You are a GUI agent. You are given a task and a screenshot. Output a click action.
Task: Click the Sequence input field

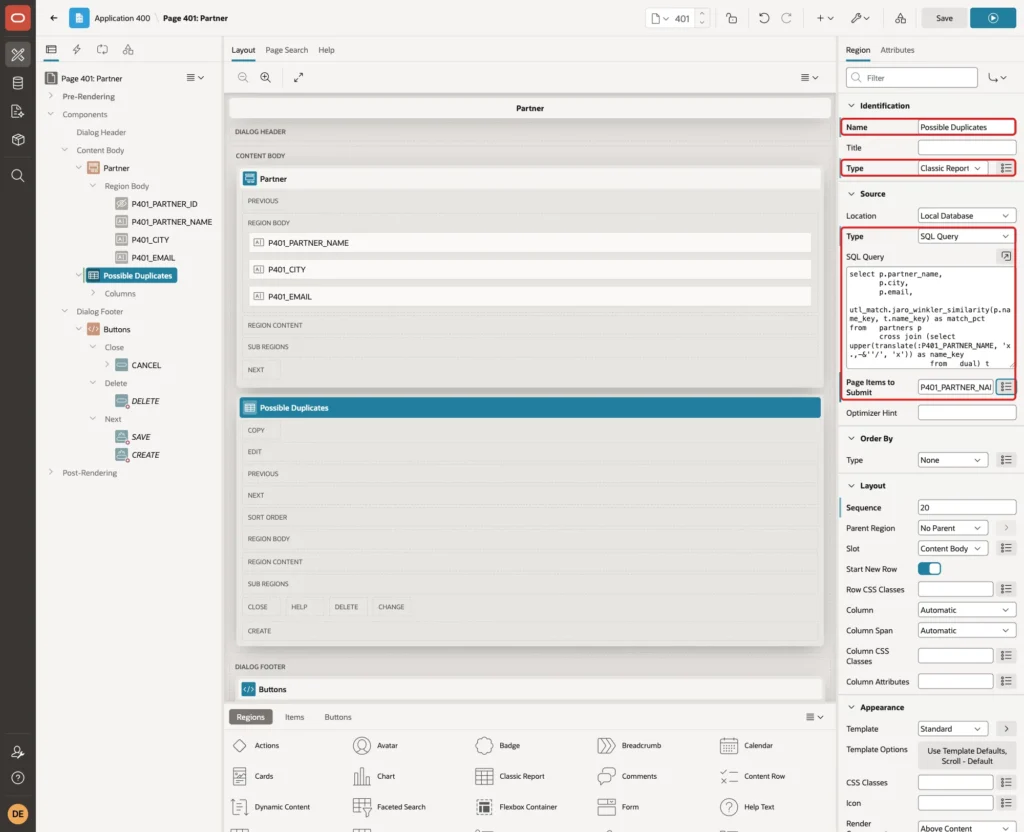(x=966, y=507)
